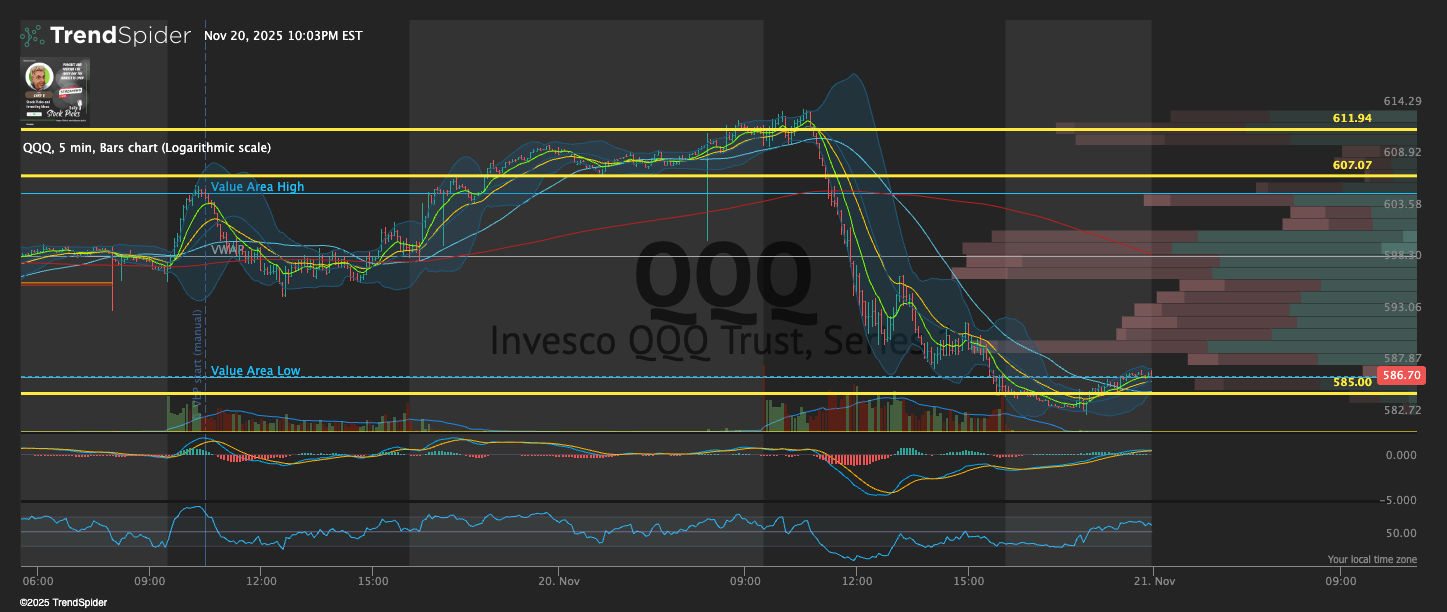1447x612 pixels.
Task: Click the QQQ 5 min Bars chart title
Action: 146,147
